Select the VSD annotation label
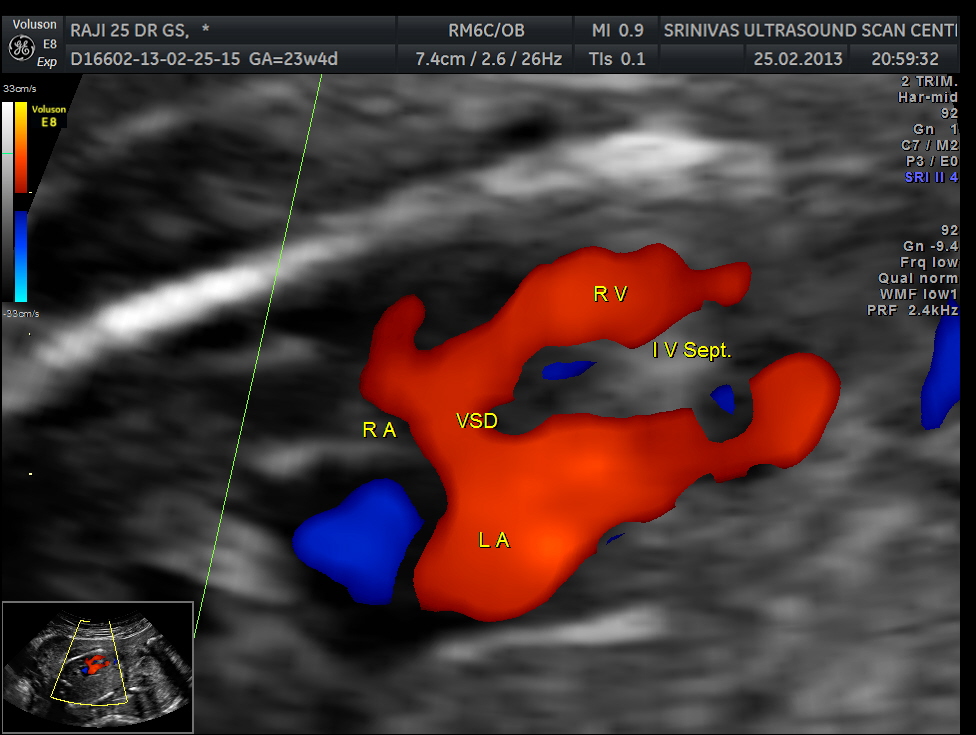Viewport: 976px width, 735px height. tap(476, 421)
